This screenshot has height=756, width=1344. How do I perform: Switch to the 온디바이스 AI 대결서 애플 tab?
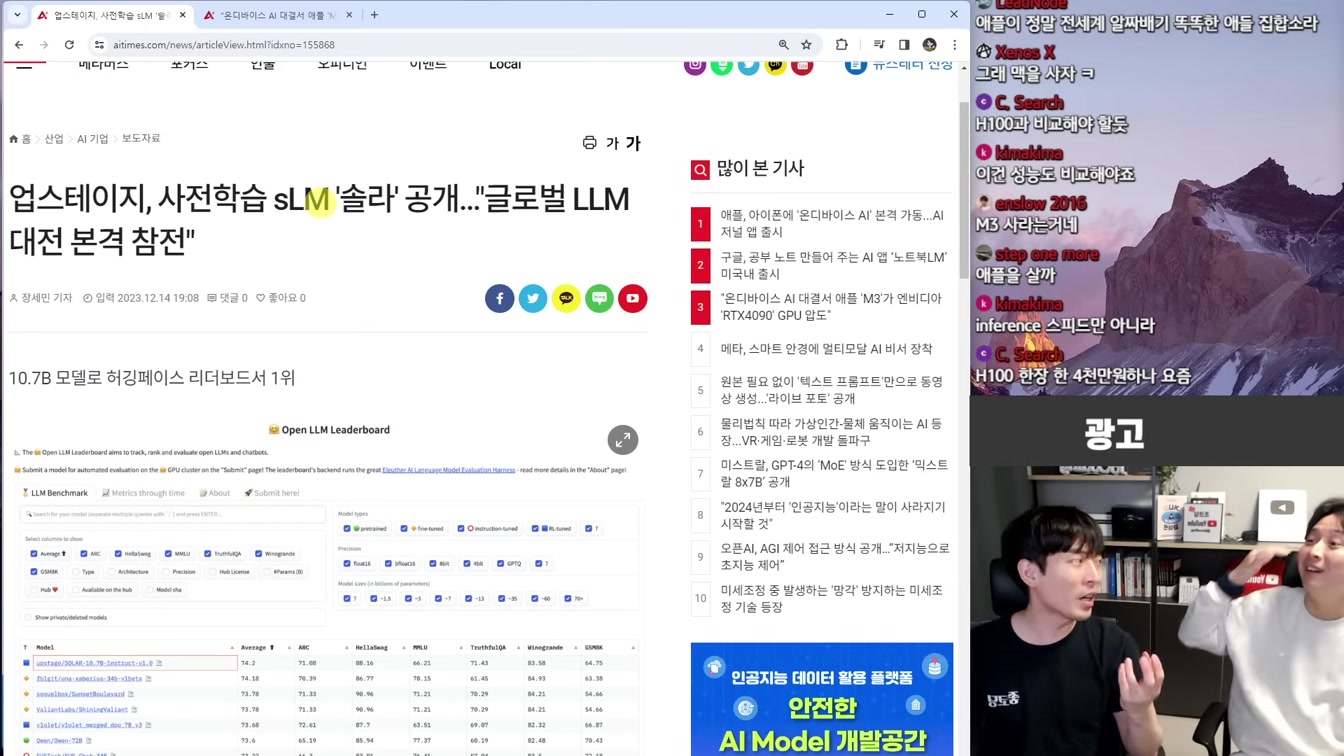pyautogui.click(x=277, y=15)
